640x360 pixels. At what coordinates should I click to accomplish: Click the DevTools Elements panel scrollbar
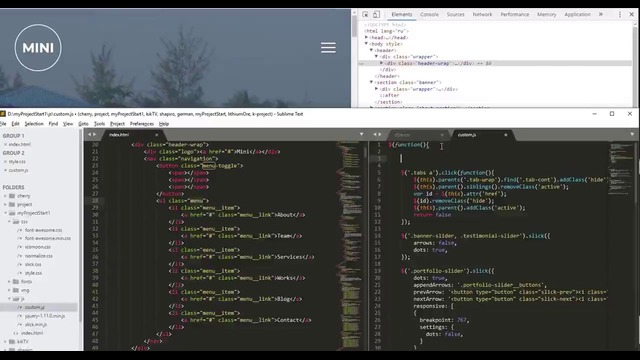click(635, 64)
